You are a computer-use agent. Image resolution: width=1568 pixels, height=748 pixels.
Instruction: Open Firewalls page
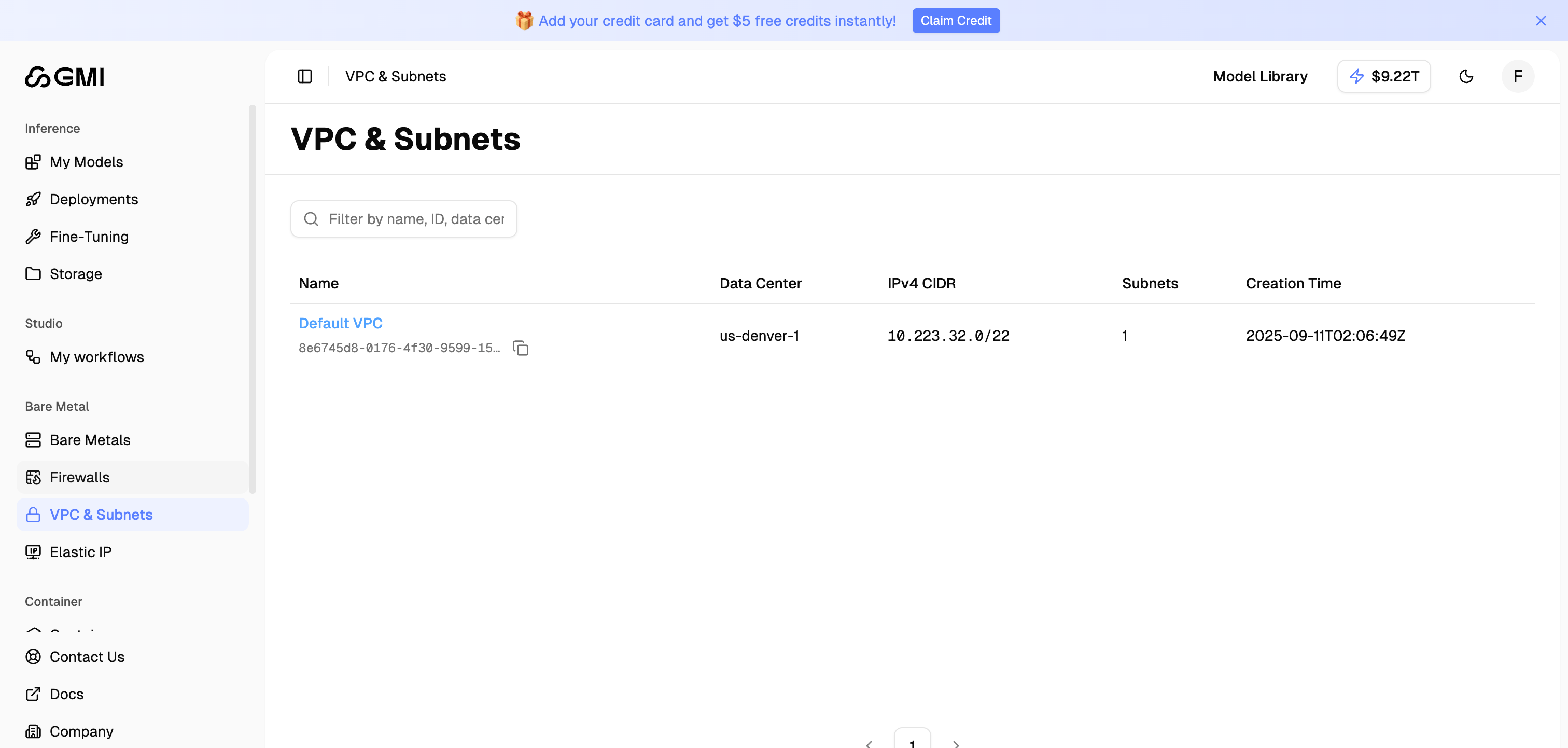(79, 478)
